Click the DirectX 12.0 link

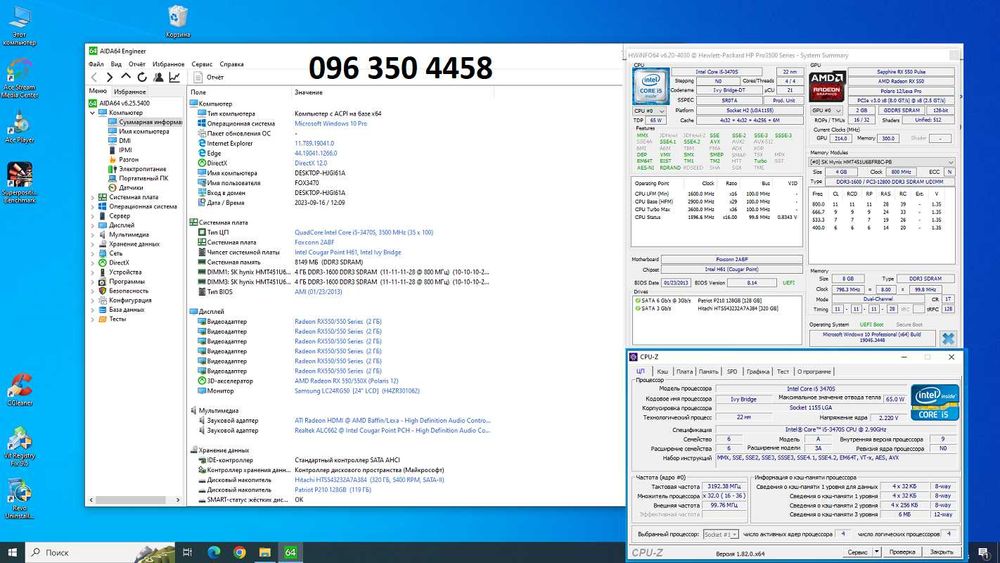click(x=311, y=163)
